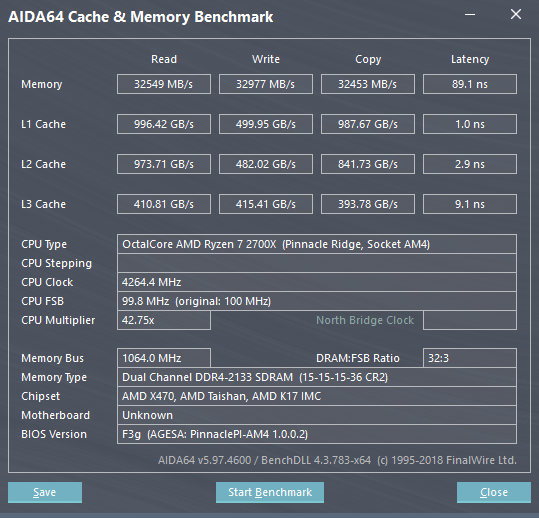Click the Latency column header

click(470, 59)
